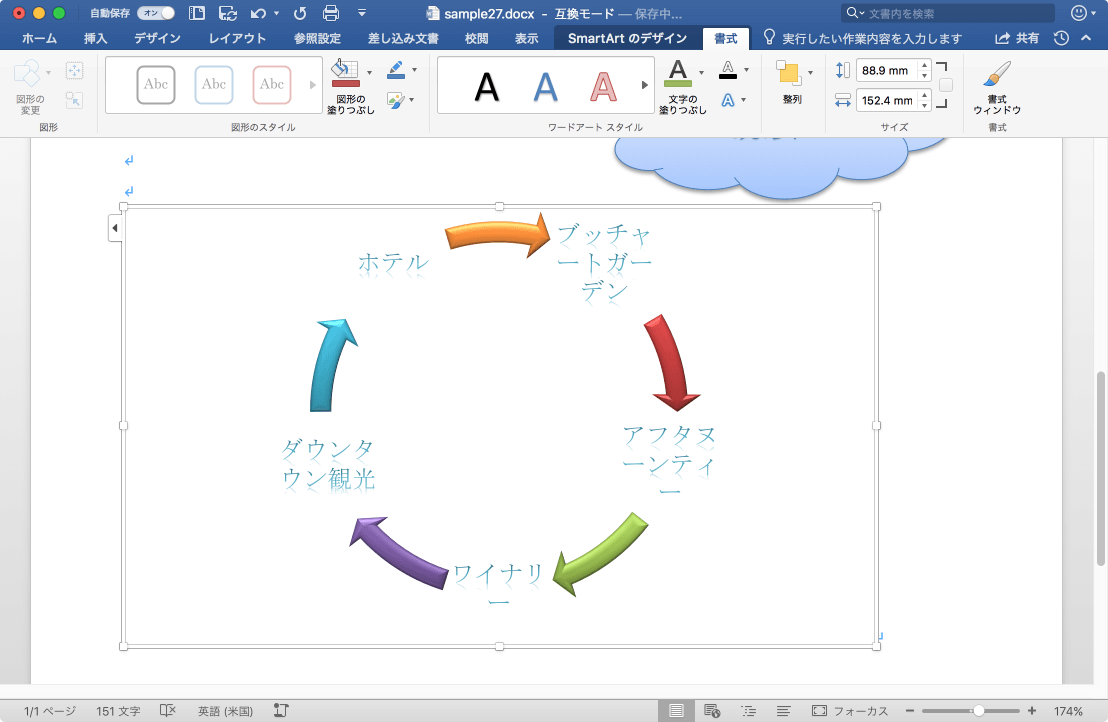Click the spelling check icon in status bar

click(x=167, y=711)
